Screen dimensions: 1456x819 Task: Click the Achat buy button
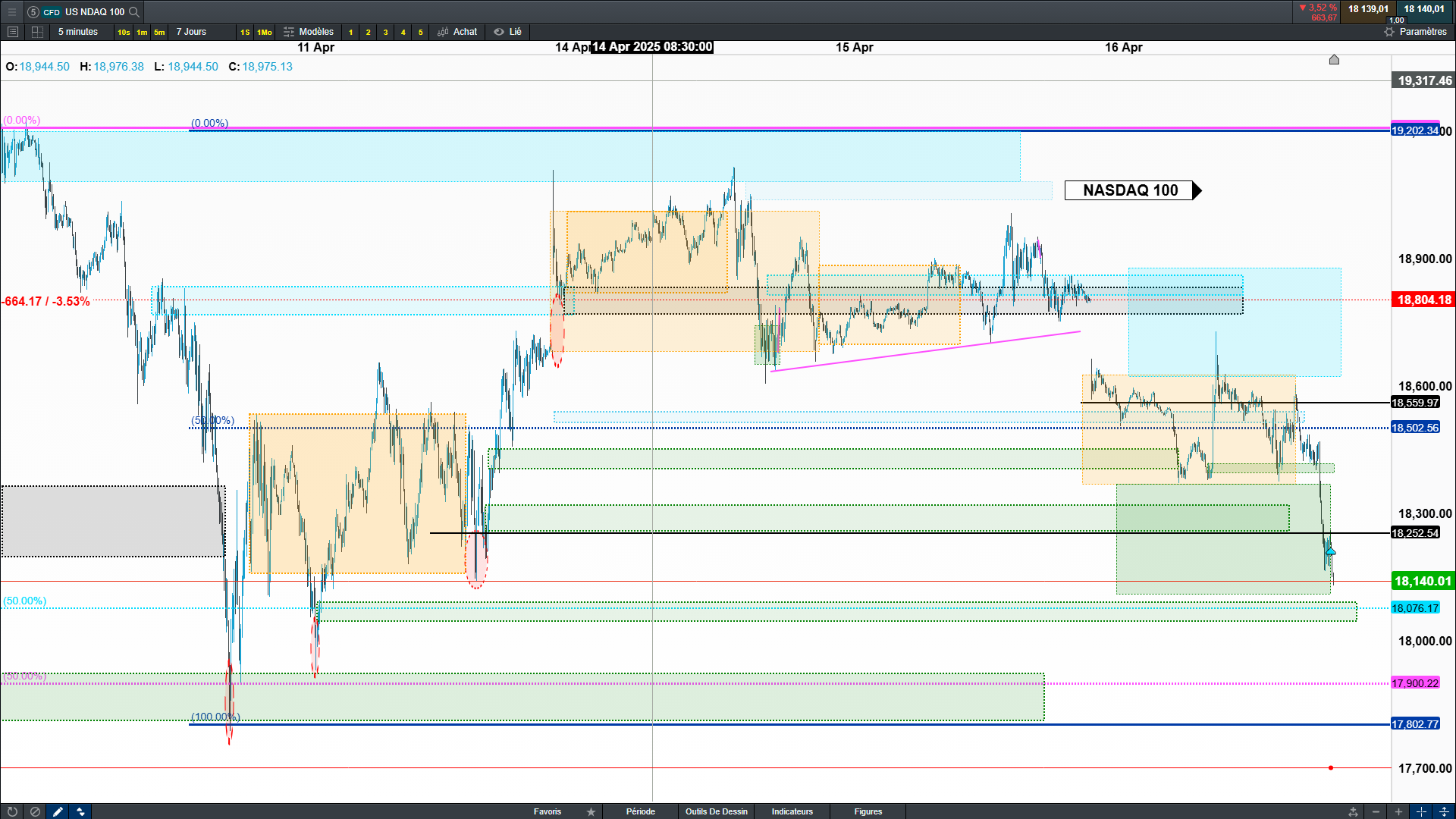[457, 32]
